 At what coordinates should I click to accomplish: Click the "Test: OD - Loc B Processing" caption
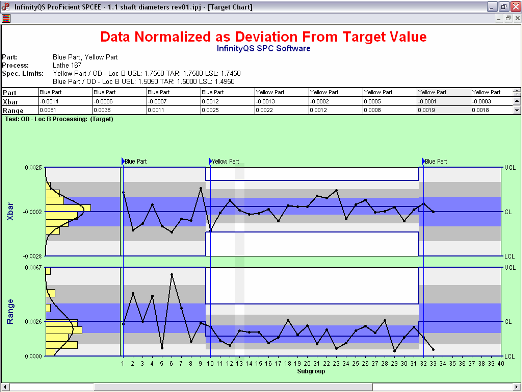[x=59, y=119]
